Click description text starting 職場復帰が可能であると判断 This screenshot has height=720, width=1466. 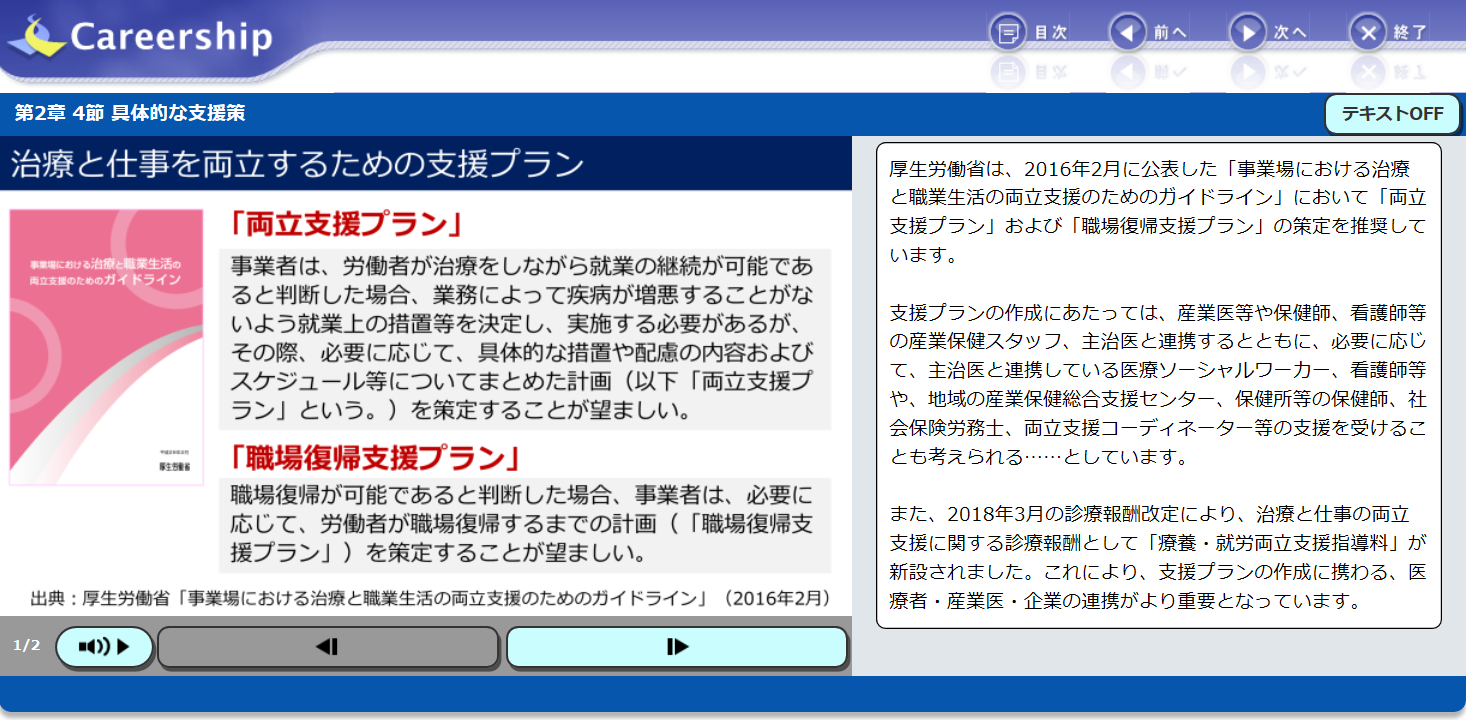(525, 523)
